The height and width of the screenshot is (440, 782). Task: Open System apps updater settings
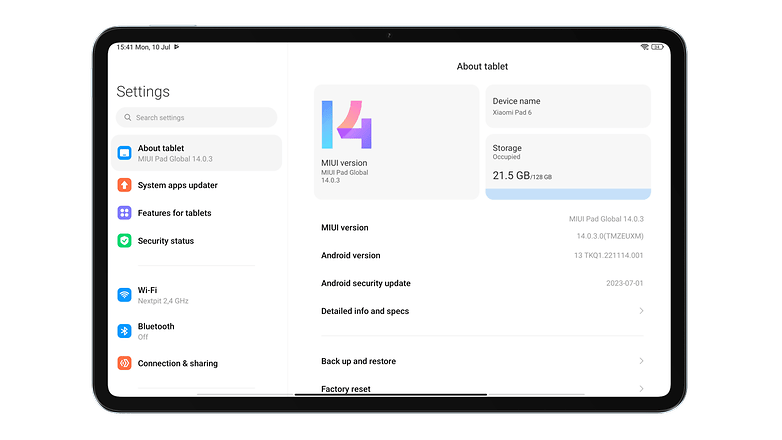tap(197, 185)
